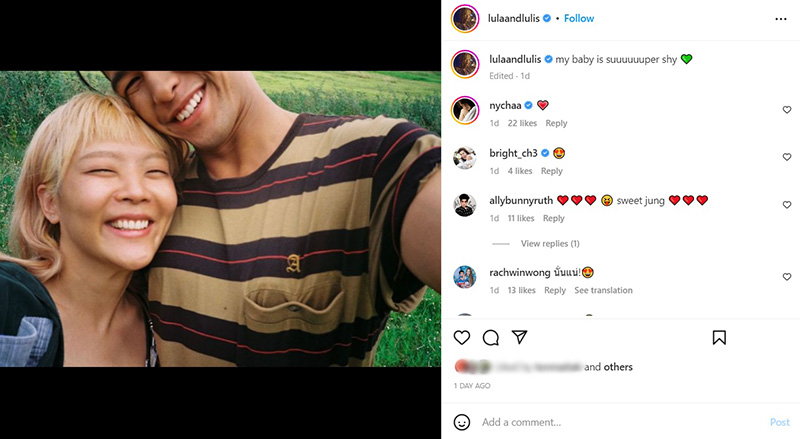
Task: Show translation of rachwinwong's comment
Action: (603, 291)
